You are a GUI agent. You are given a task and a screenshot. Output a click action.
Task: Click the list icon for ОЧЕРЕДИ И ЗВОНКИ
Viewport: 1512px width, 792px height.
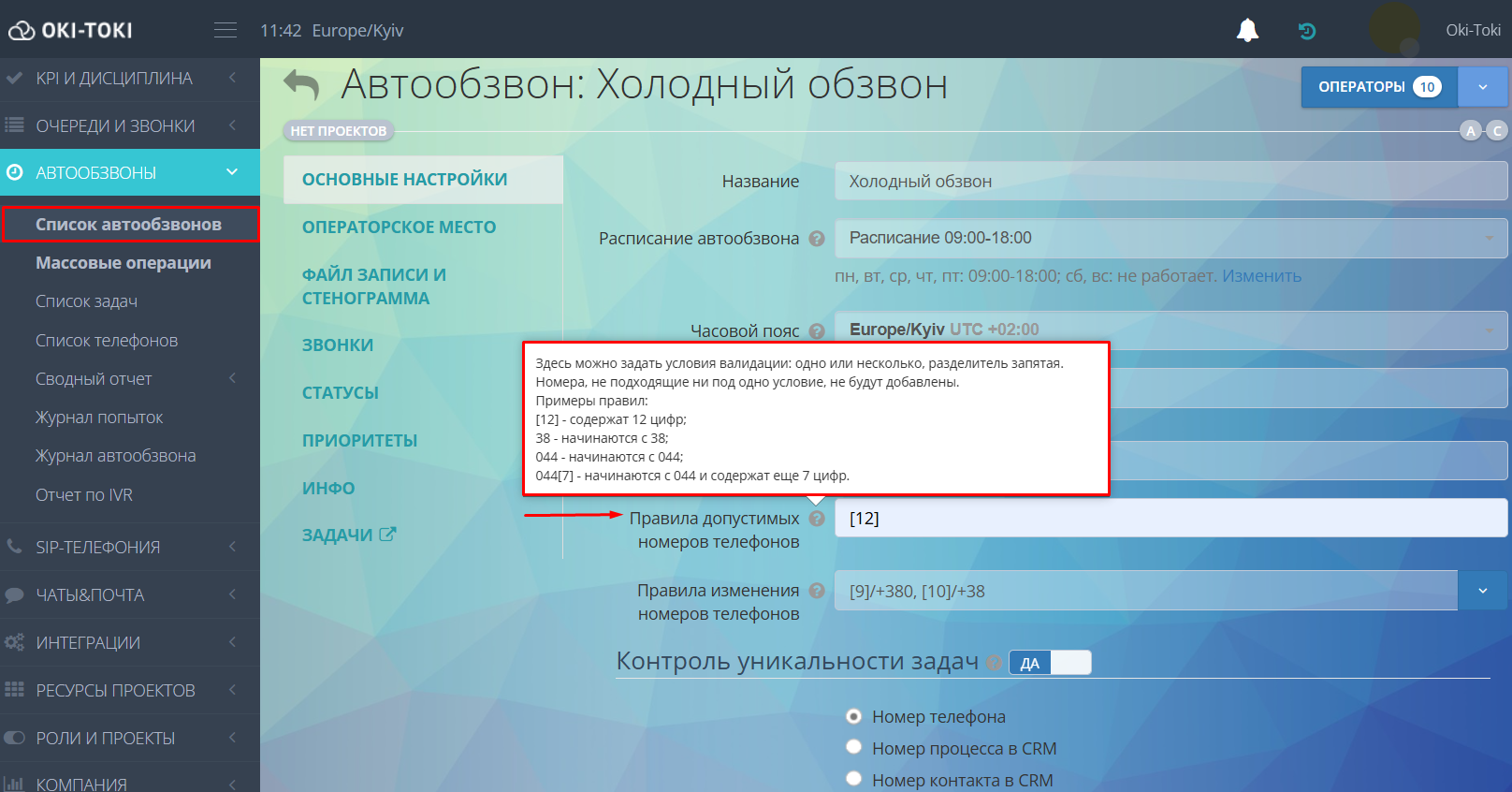[x=14, y=125]
